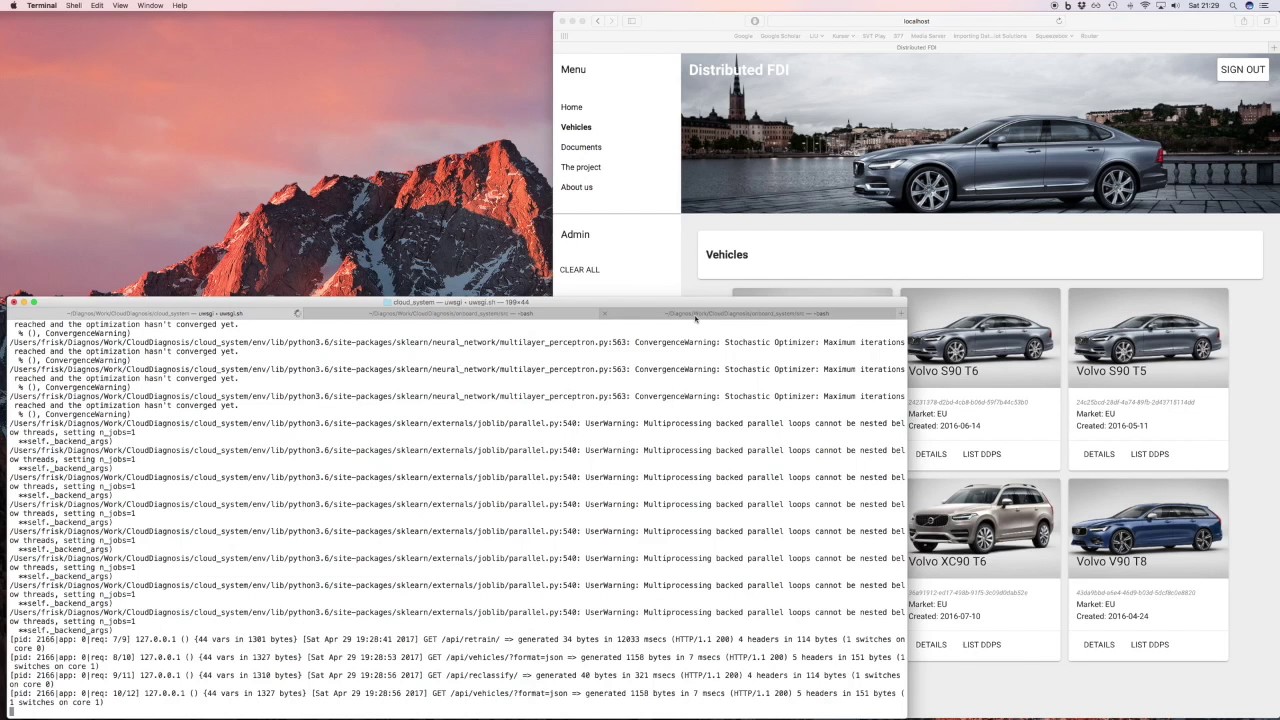Viewport: 1280px width, 720px height.
Task: Click the Volvo XC90 T6 car thumbnail
Action: [982, 528]
